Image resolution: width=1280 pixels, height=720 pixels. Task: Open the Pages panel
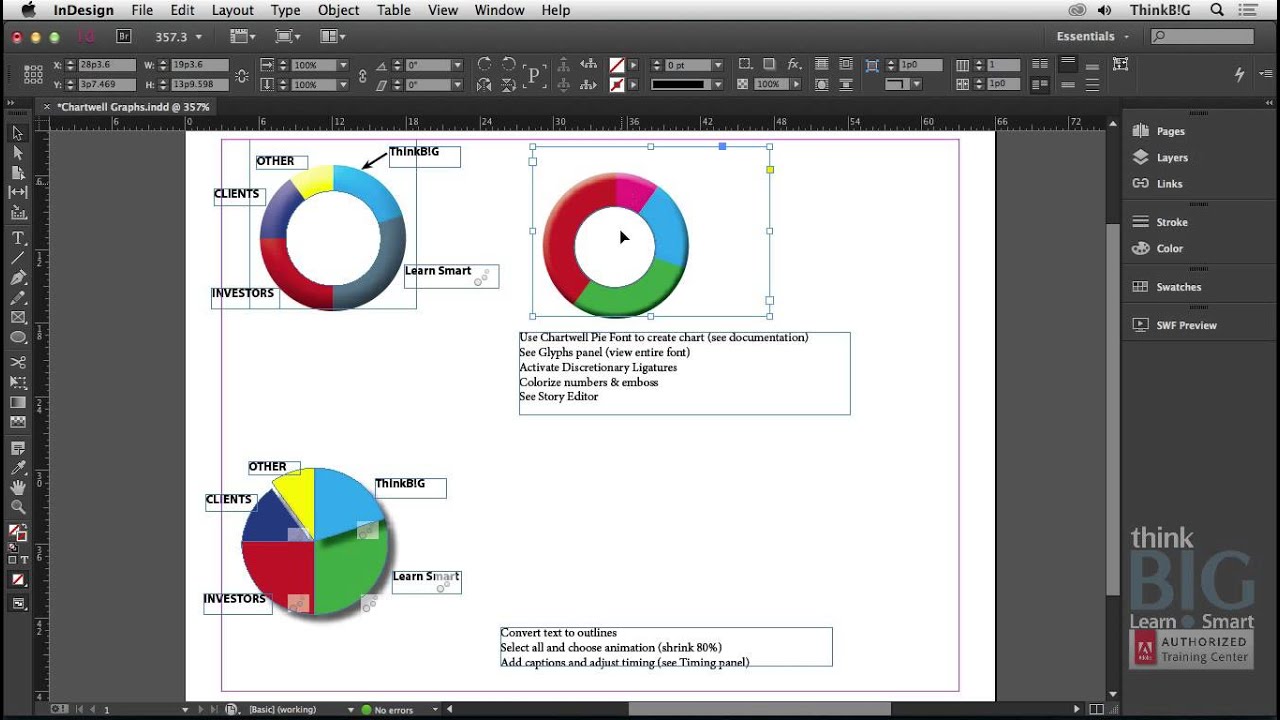click(1171, 131)
